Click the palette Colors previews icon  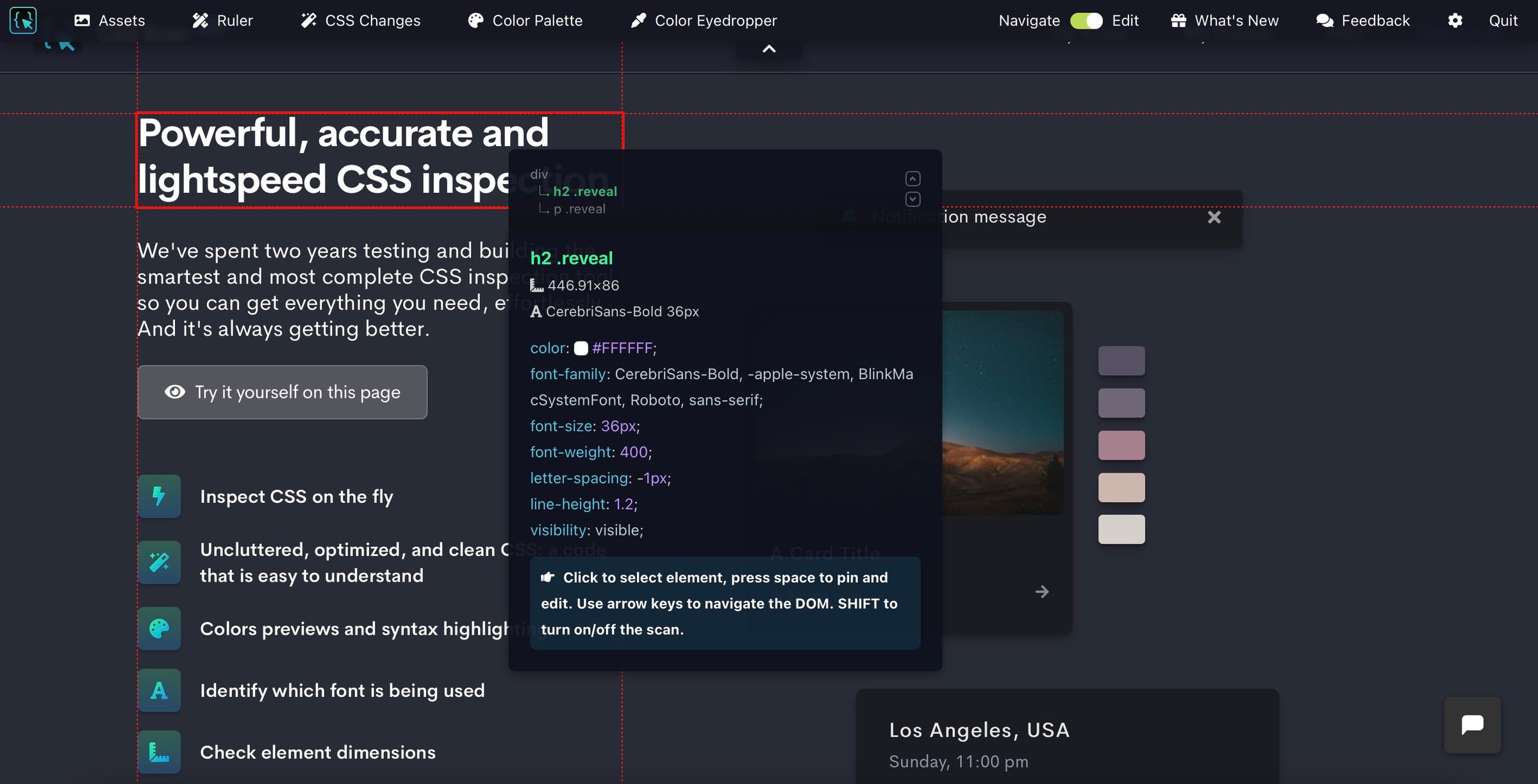click(x=159, y=628)
